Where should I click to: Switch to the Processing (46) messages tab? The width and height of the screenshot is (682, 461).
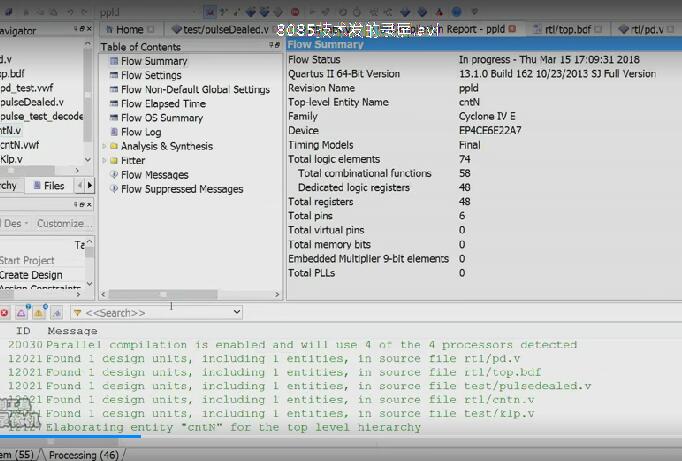pyautogui.click(x=84, y=455)
